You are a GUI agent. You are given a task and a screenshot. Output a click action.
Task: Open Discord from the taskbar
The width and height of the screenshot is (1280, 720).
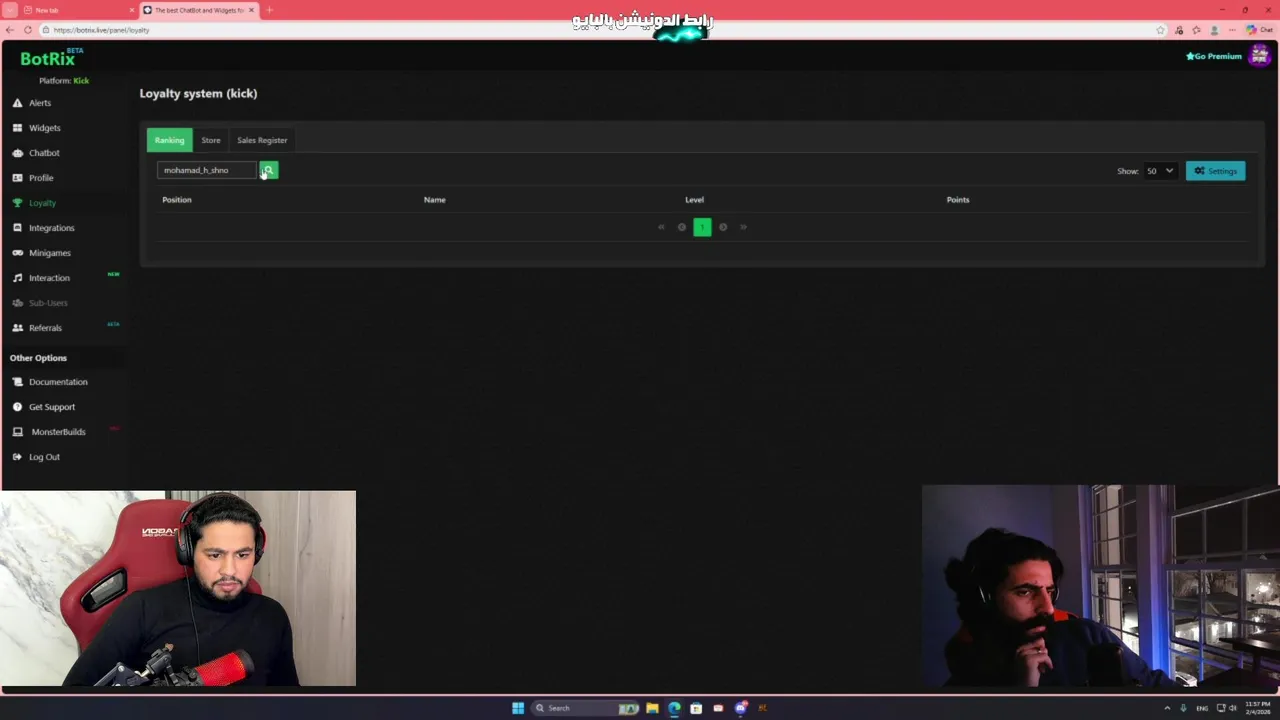(740, 708)
